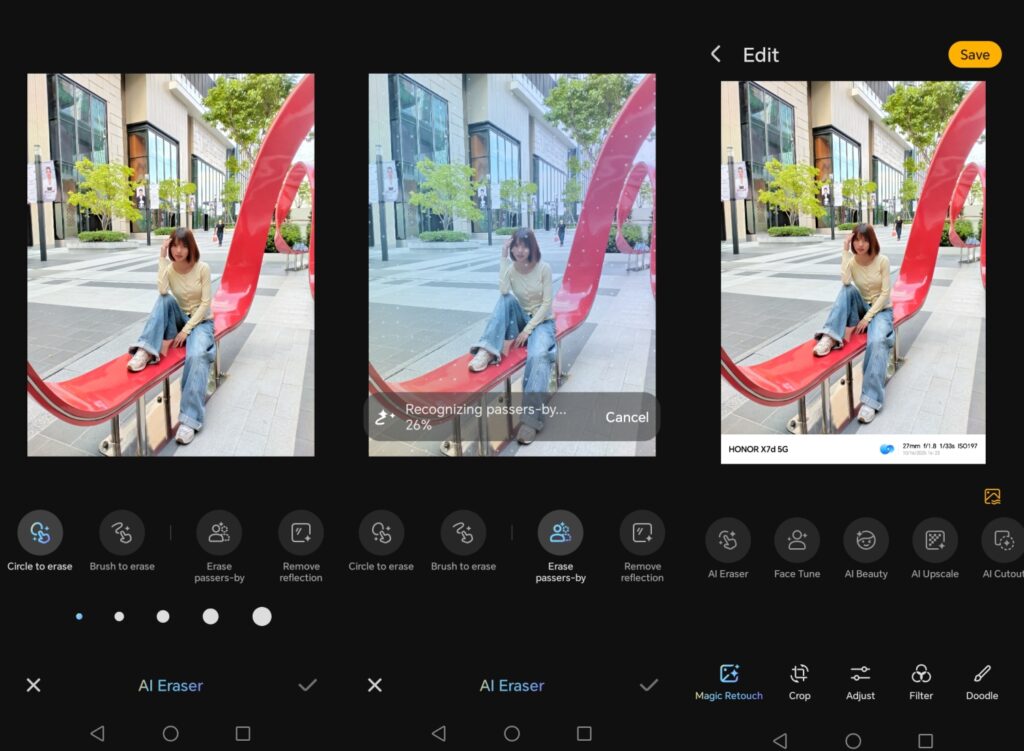The height and width of the screenshot is (751, 1024).
Task: Tap Remove reflection in the leftmost panel
Action: coord(301,534)
